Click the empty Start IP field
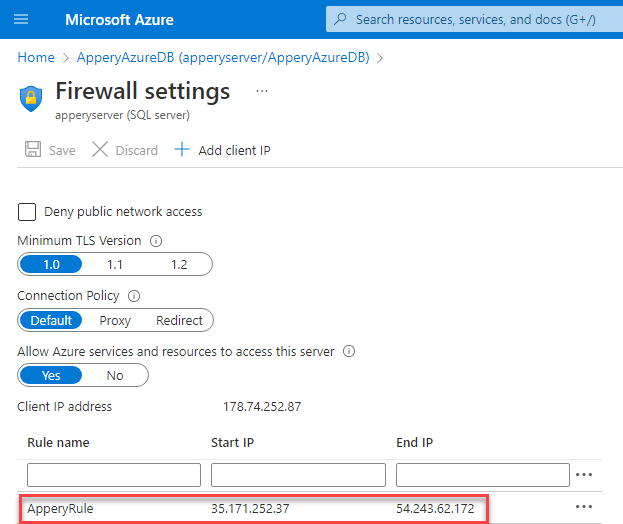 (x=298, y=475)
